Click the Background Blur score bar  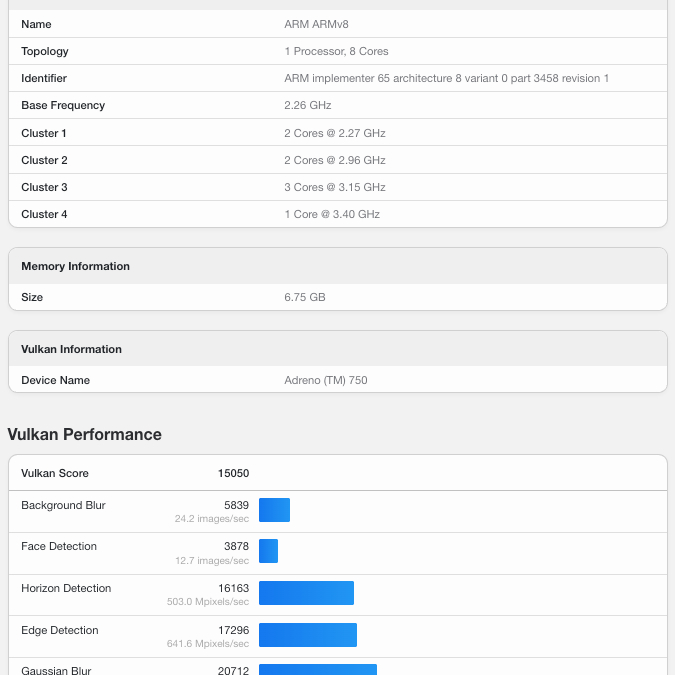click(x=274, y=510)
